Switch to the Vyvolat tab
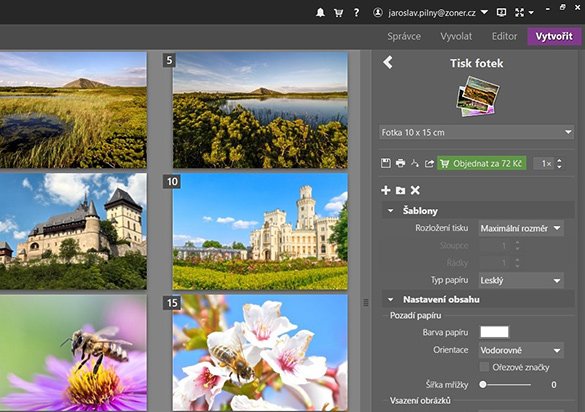Image resolution: width=585 pixels, height=412 pixels. [456, 36]
